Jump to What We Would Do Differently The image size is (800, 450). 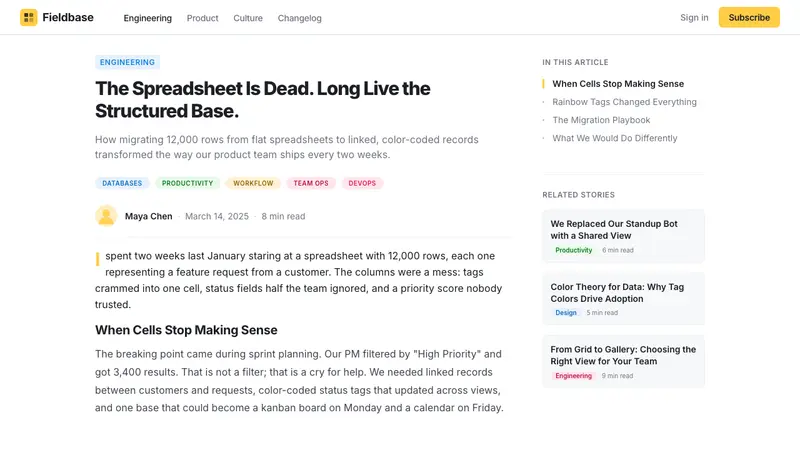(614, 138)
